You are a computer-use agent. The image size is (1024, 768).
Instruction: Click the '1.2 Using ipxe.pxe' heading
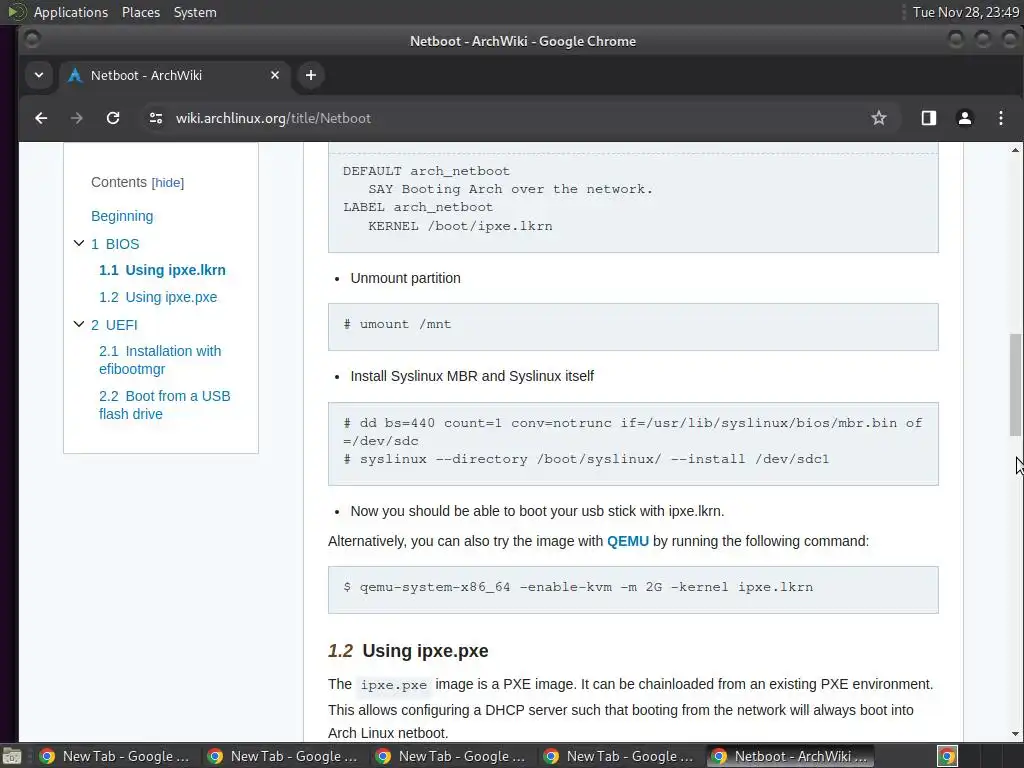pos(408,651)
